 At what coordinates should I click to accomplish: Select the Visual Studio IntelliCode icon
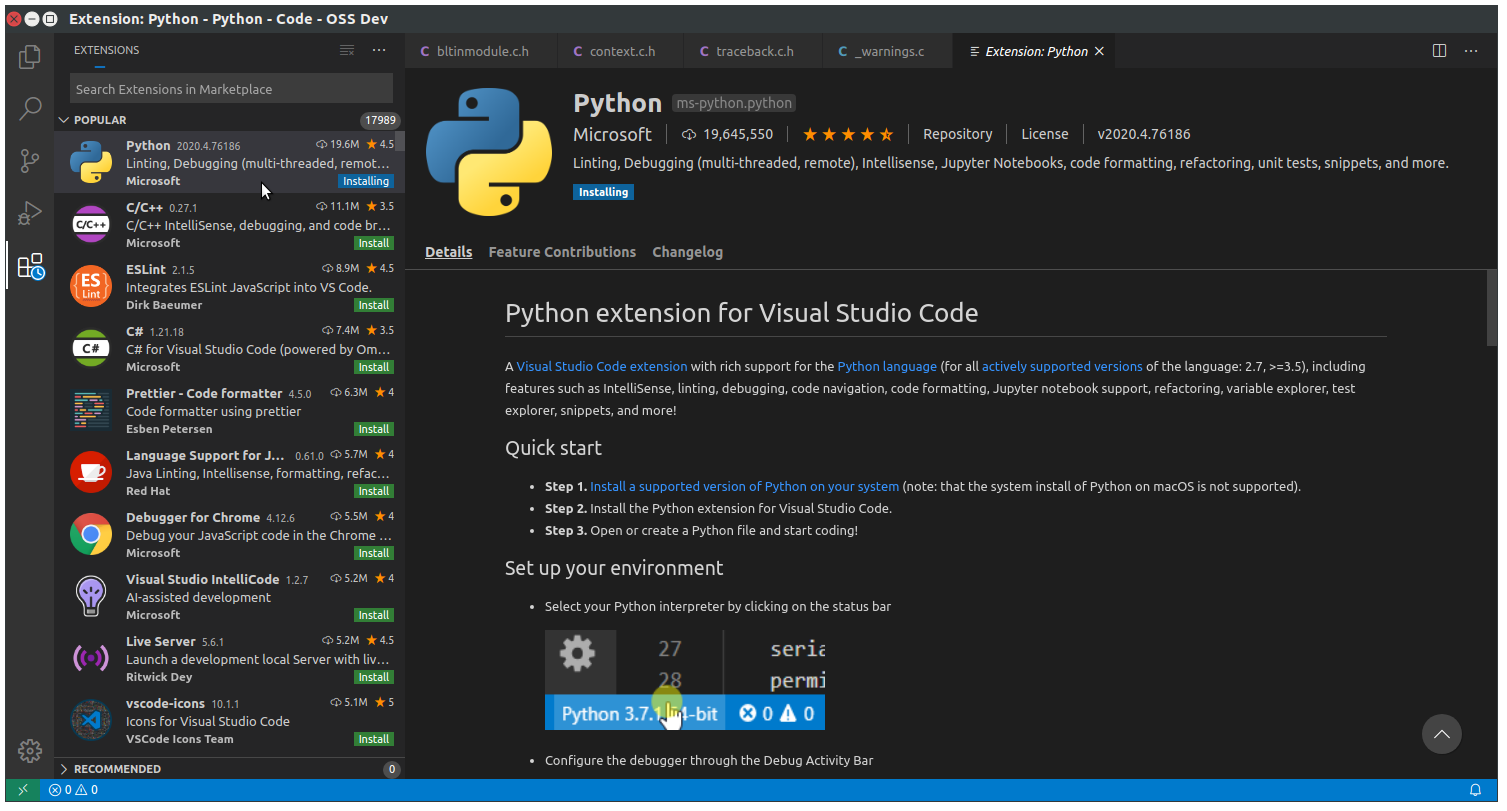pyautogui.click(x=91, y=597)
